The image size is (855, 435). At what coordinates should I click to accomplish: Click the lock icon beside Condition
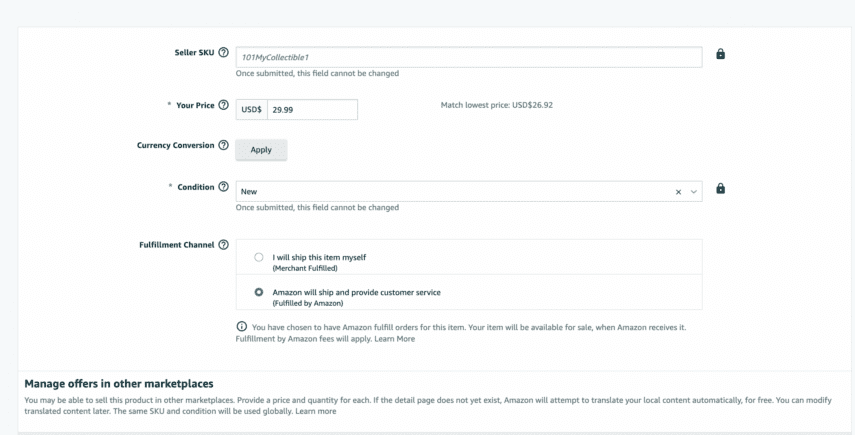720,189
